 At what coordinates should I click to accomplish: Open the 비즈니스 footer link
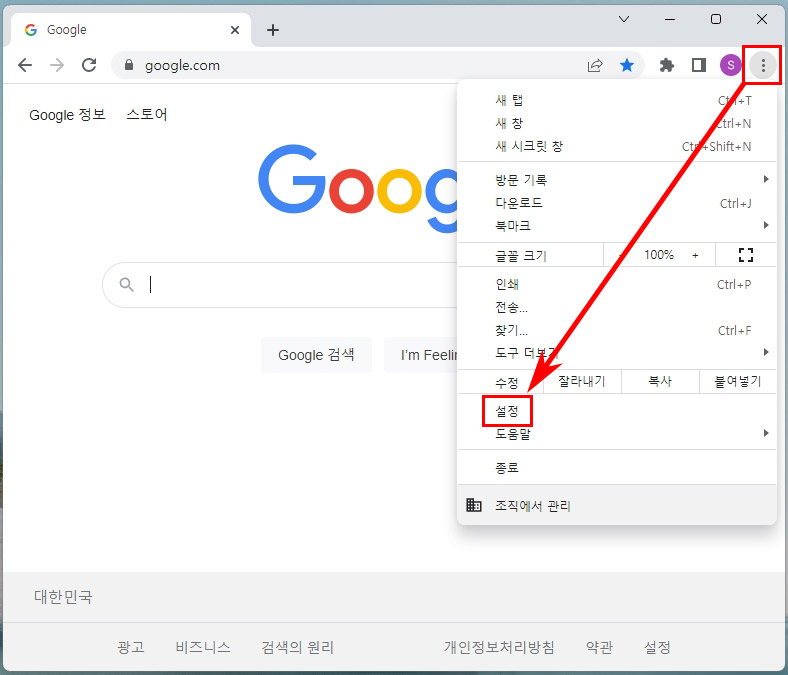(x=203, y=647)
